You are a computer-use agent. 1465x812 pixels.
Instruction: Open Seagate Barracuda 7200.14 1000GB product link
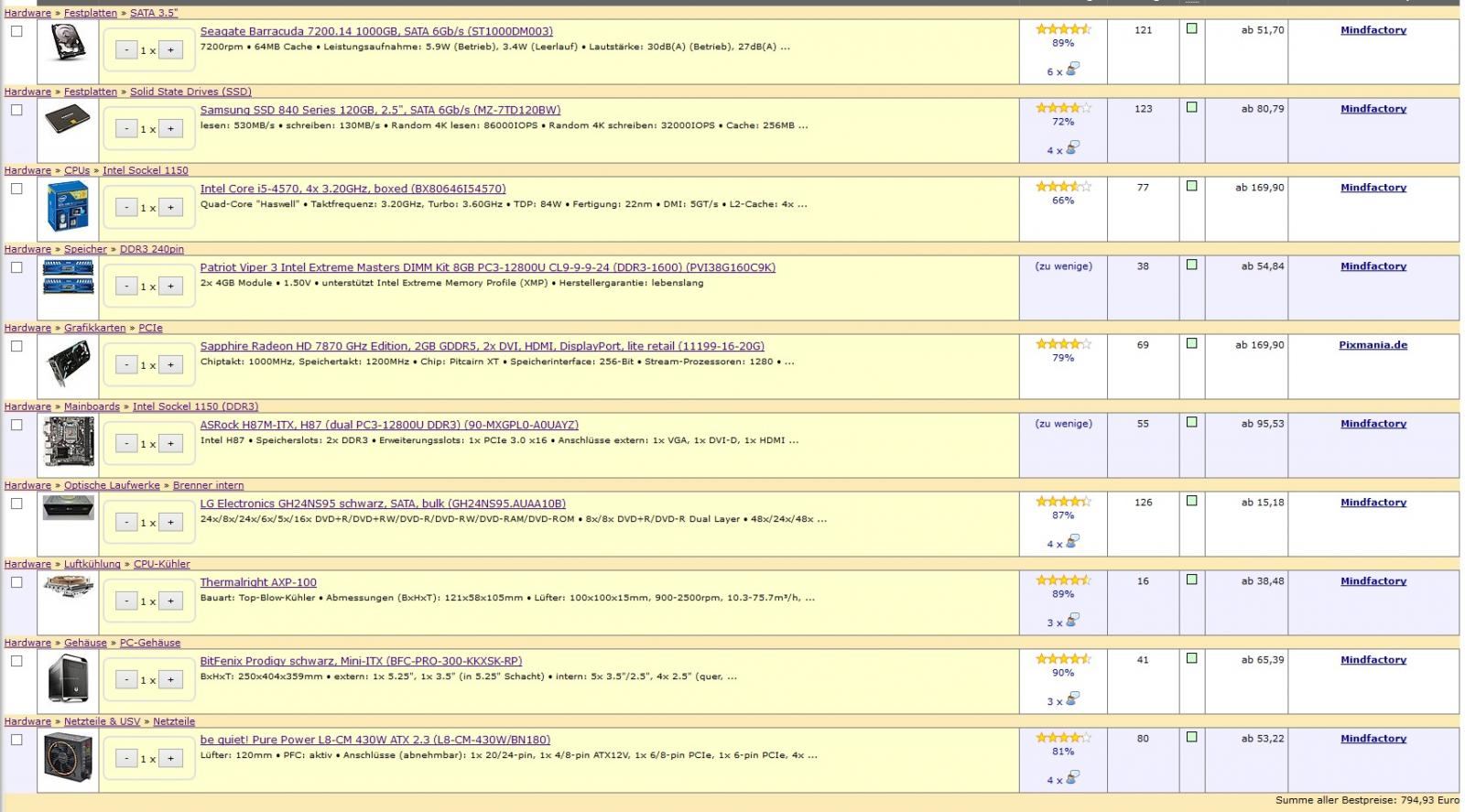[376, 31]
